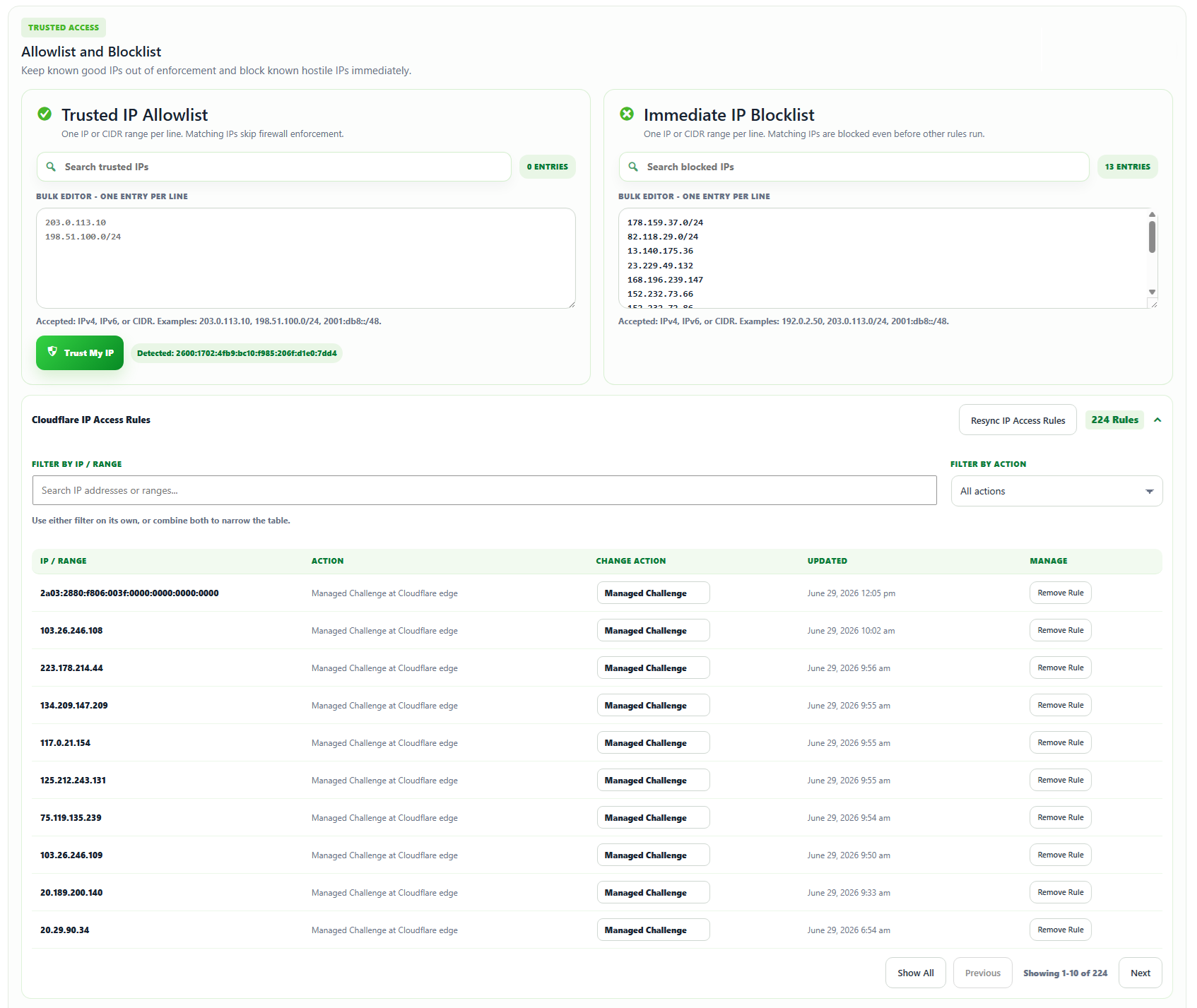Remove rule for 117.0.21.154

tap(1060, 742)
